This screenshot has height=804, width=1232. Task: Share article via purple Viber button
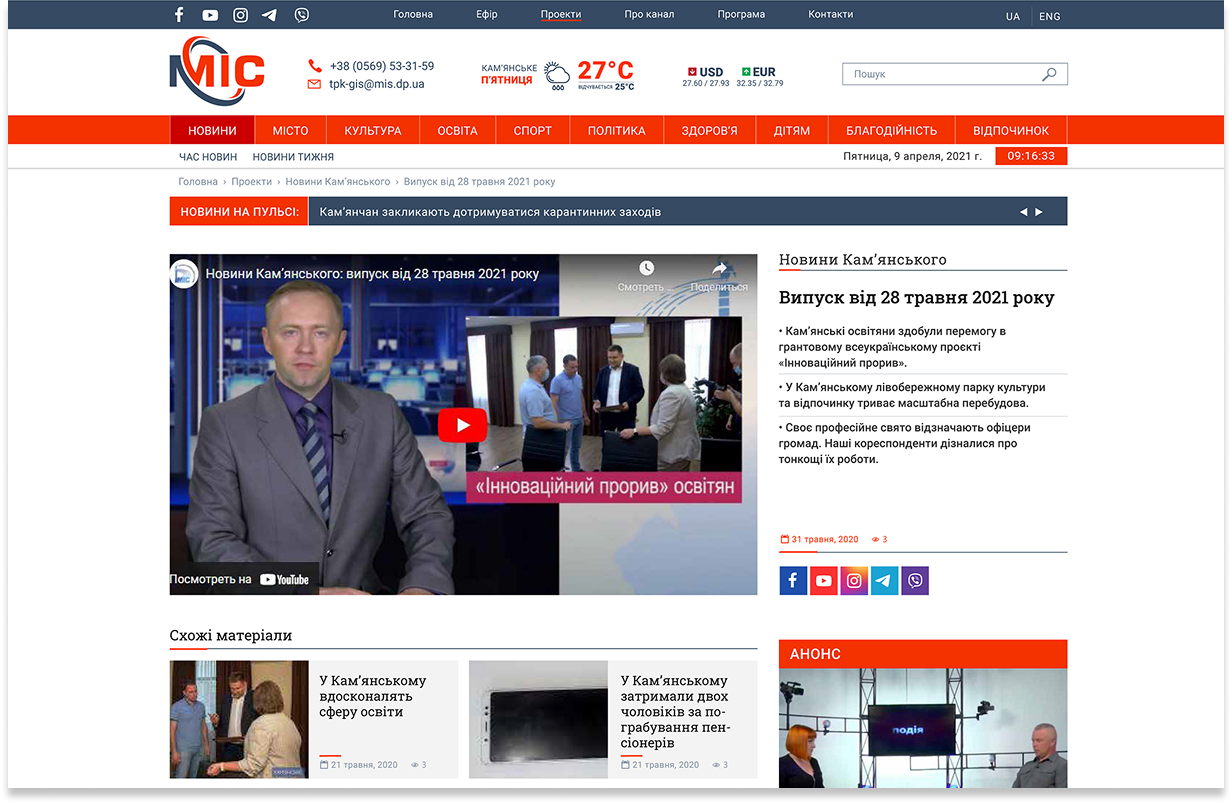pyautogui.click(x=915, y=581)
